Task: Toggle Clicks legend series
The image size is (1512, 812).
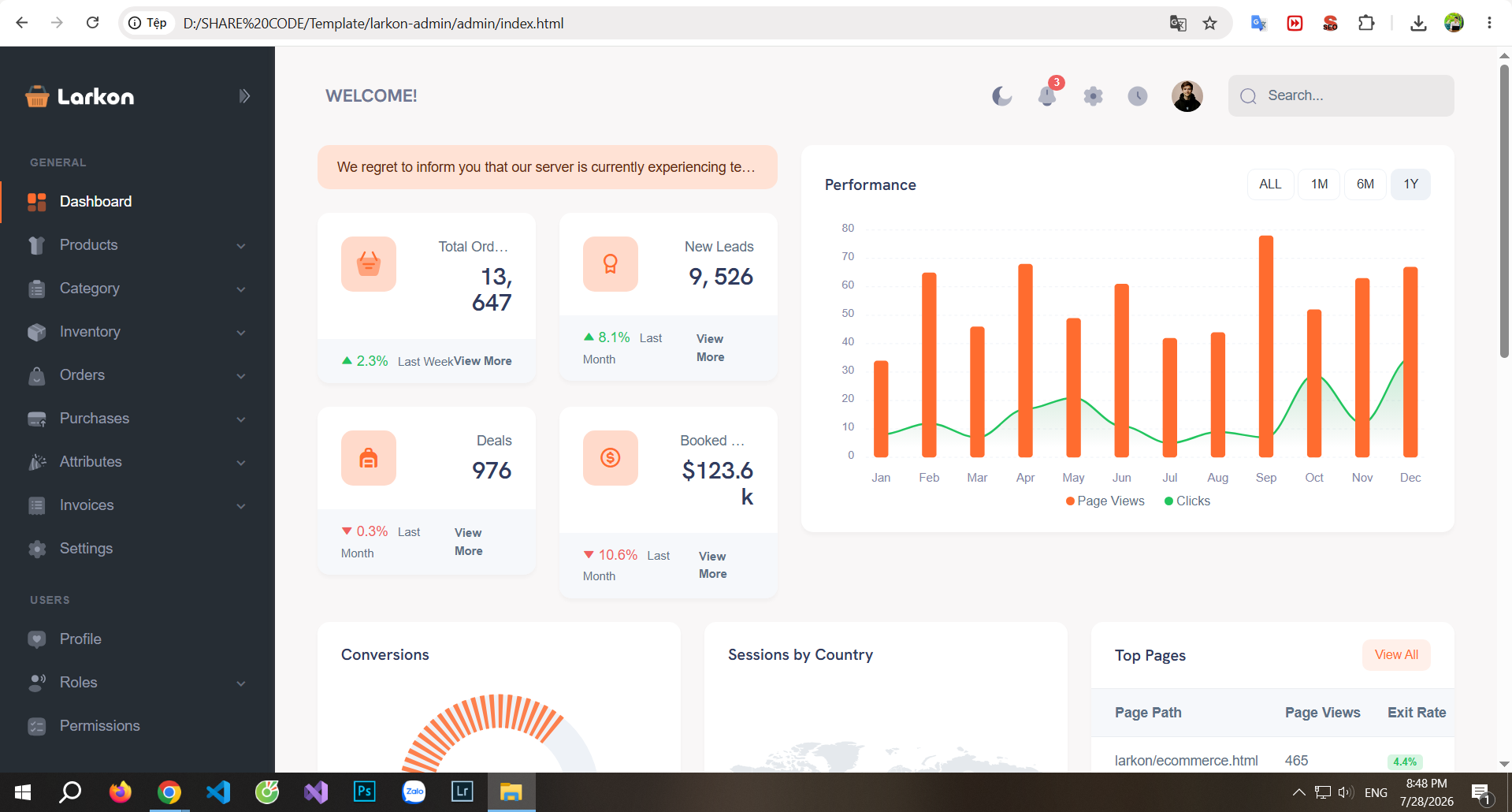Action: pyautogui.click(x=1187, y=501)
